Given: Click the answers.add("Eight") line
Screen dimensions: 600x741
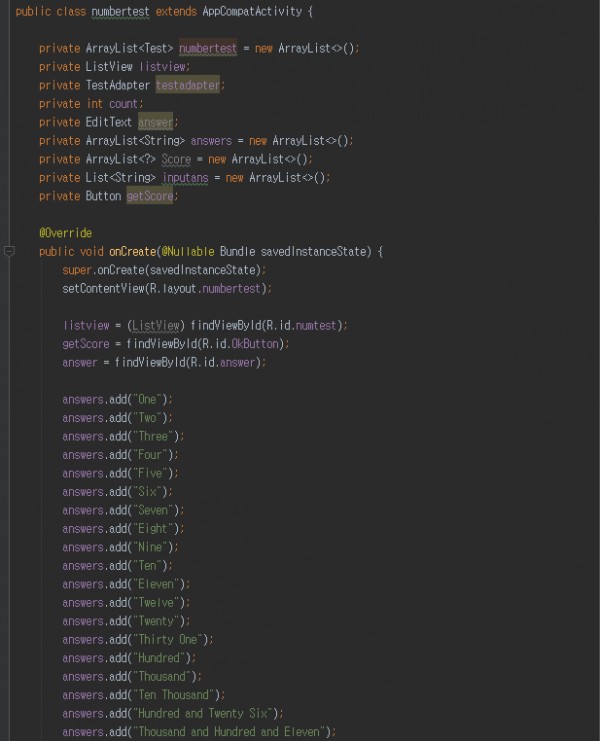Looking at the screenshot, I should 123,529.
